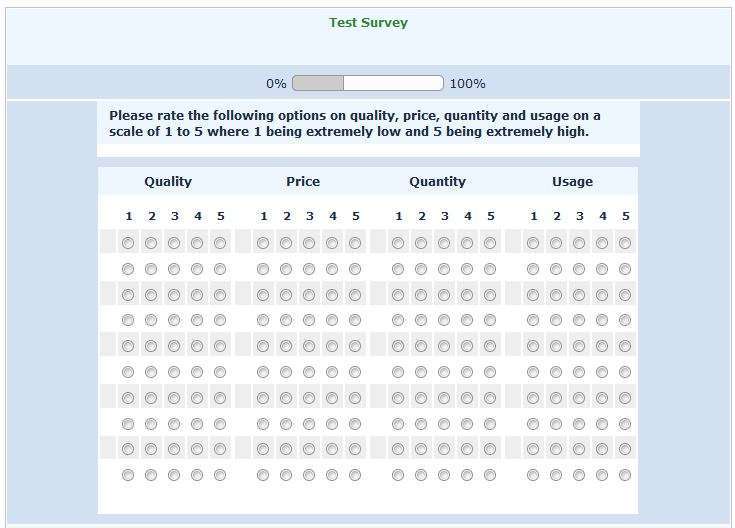Click the Quantity column header
The width and height of the screenshot is (735, 528).
click(x=437, y=181)
